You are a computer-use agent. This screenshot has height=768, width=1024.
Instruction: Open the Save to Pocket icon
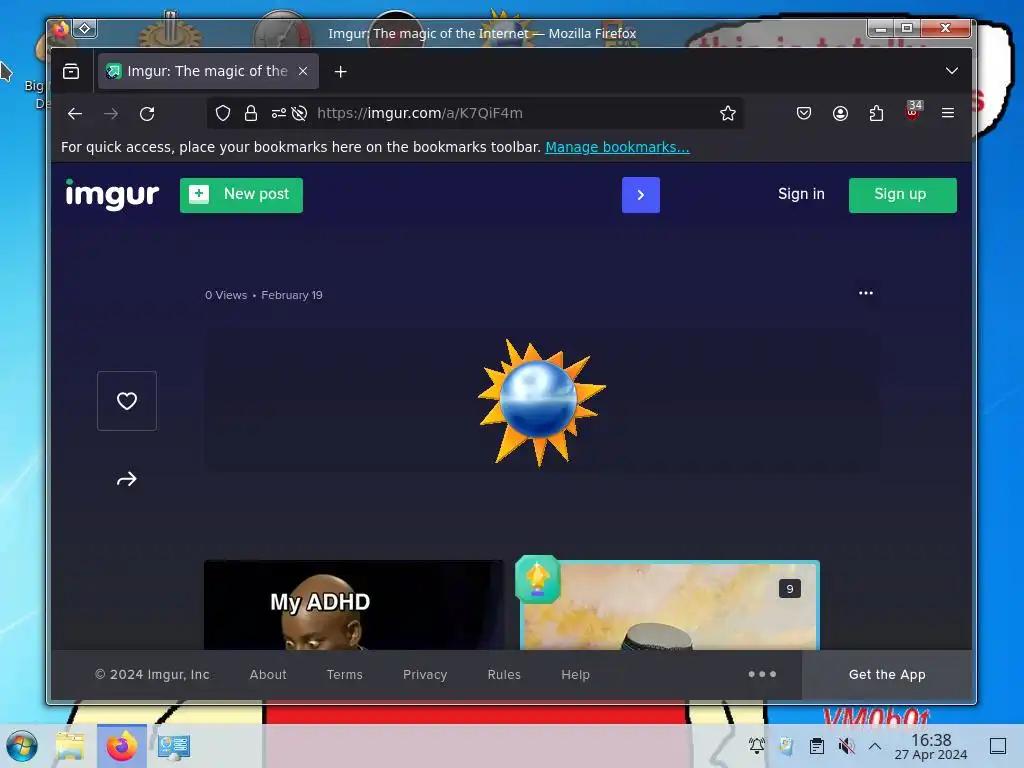pyautogui.click(x=804, y=114)
